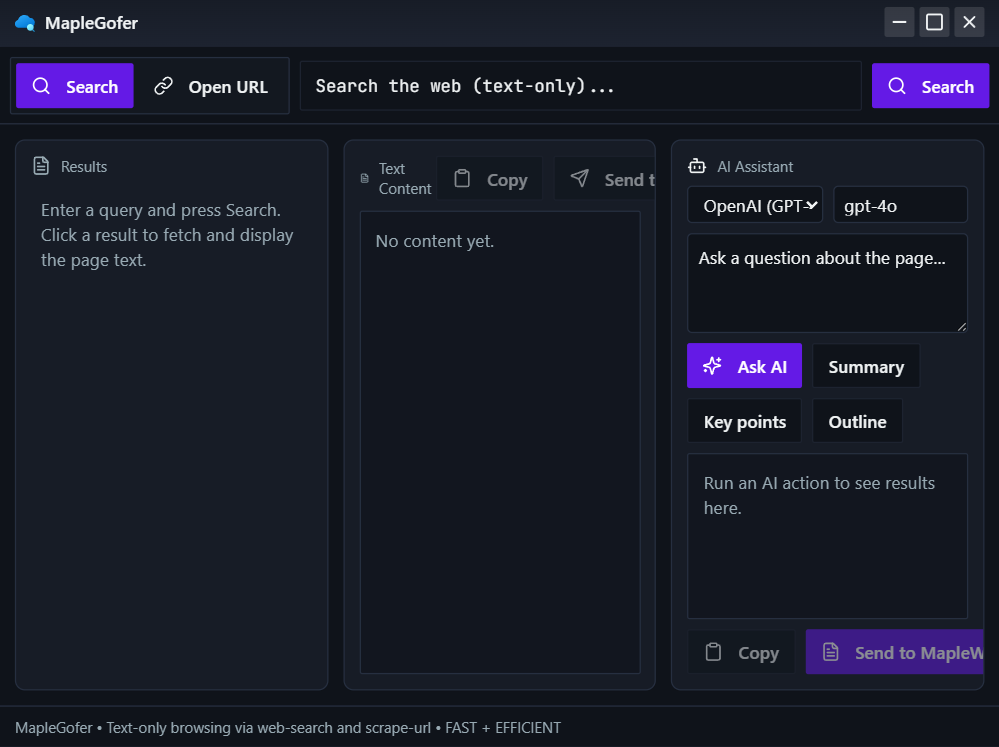Click the Results panel document icon
Screen dimensions: 999x747
(41, 166)
